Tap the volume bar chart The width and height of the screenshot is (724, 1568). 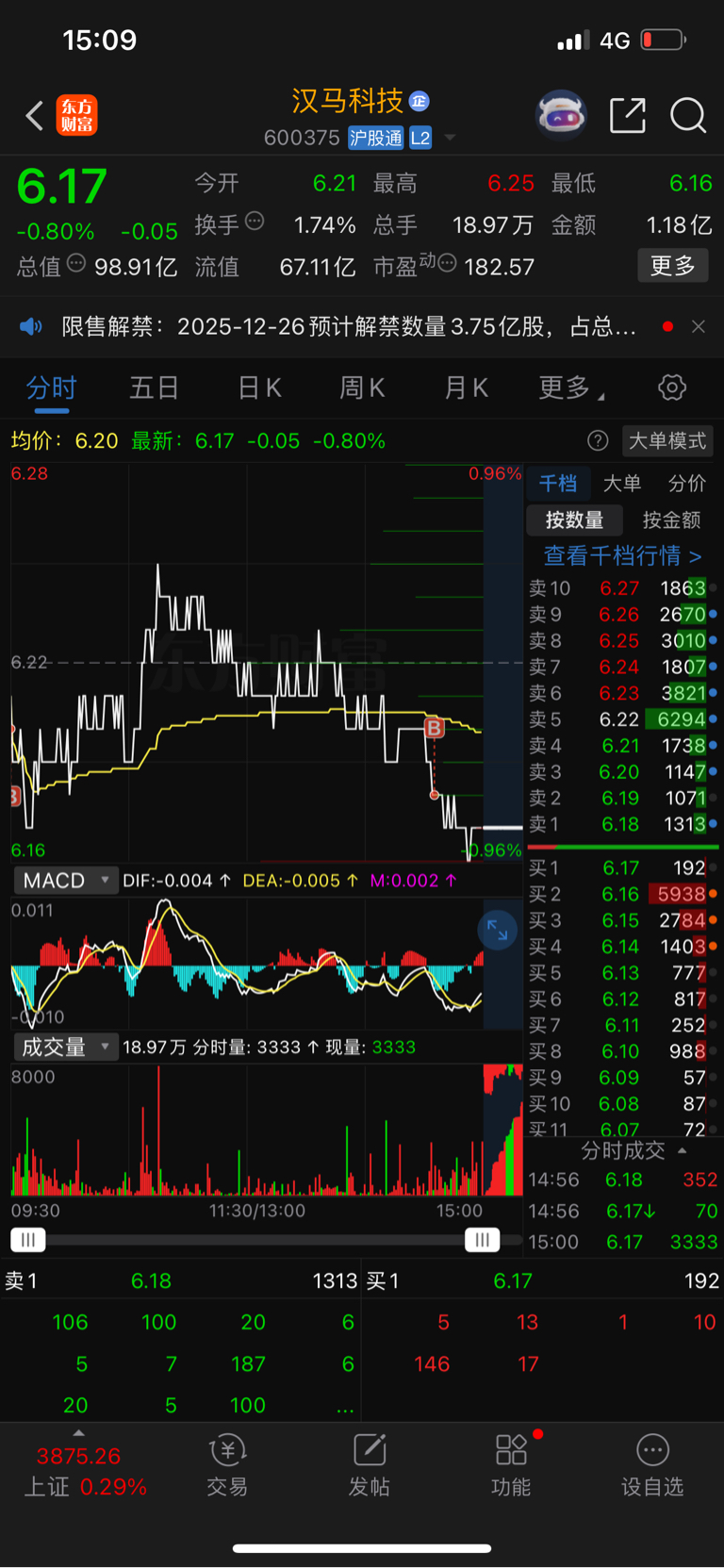coord(267,1130)
